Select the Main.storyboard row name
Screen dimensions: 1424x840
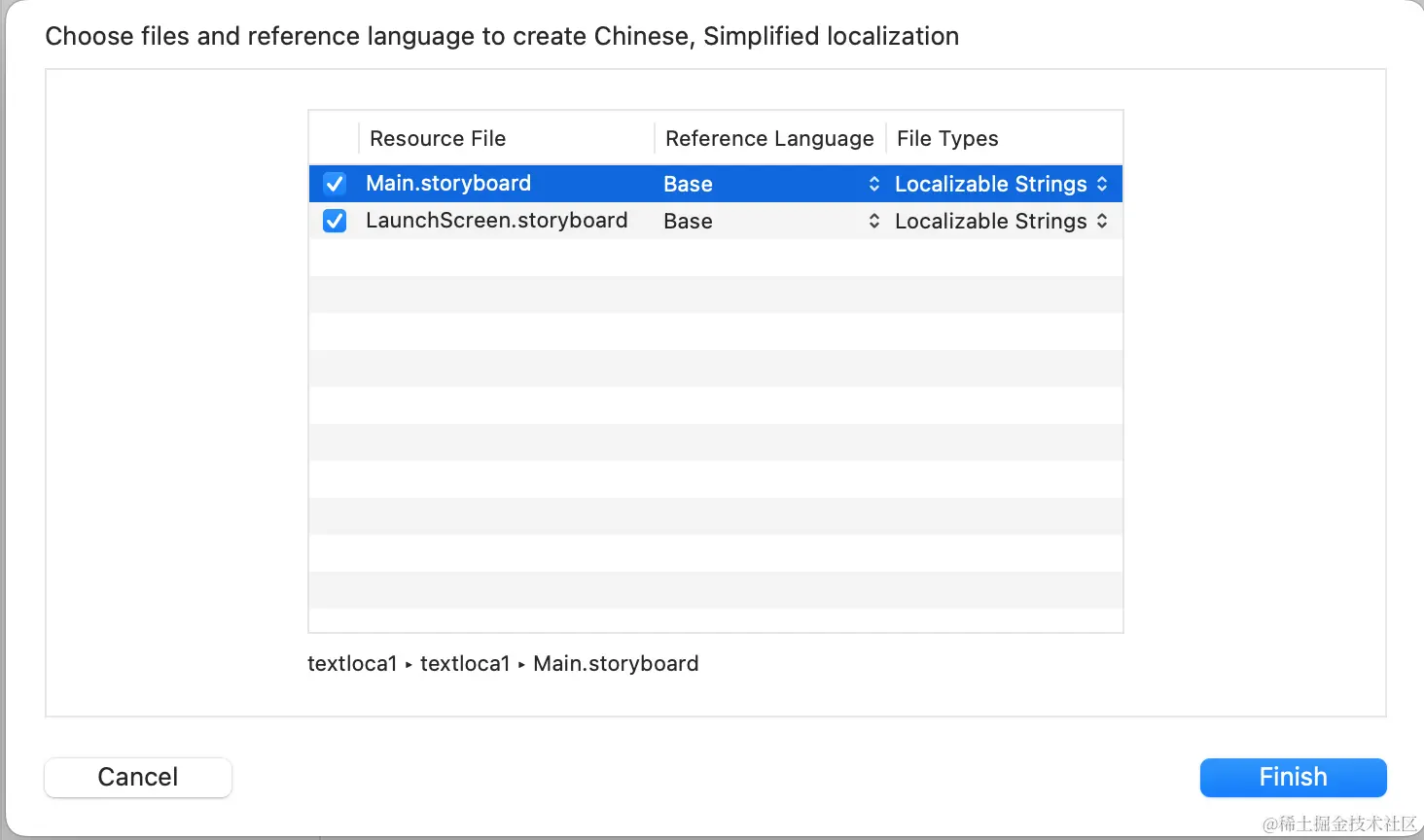click(x=448, y=184)
